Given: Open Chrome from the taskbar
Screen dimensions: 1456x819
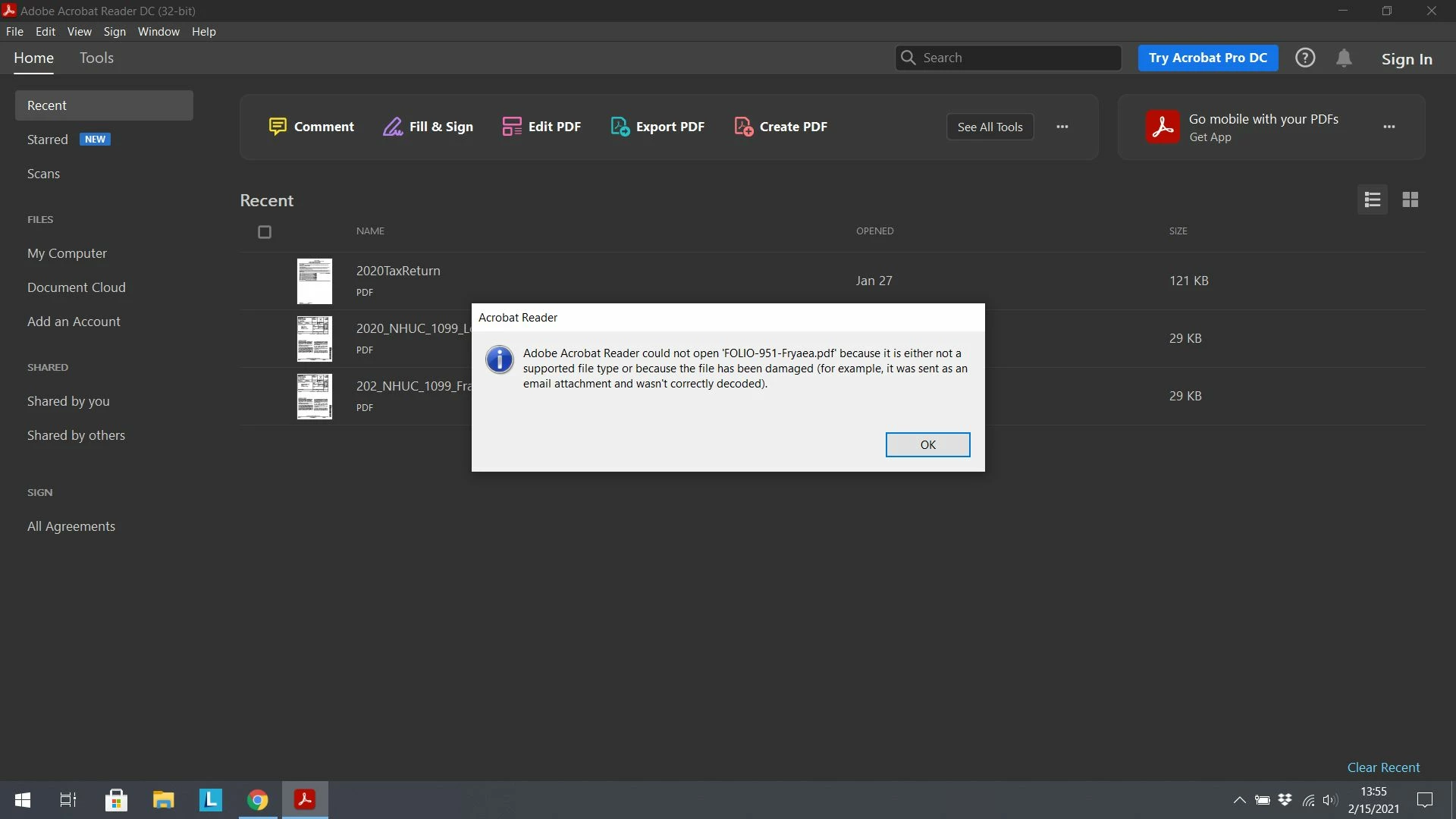Looking at the screenshot, I should pyautogui.click(x=258, y=800).
